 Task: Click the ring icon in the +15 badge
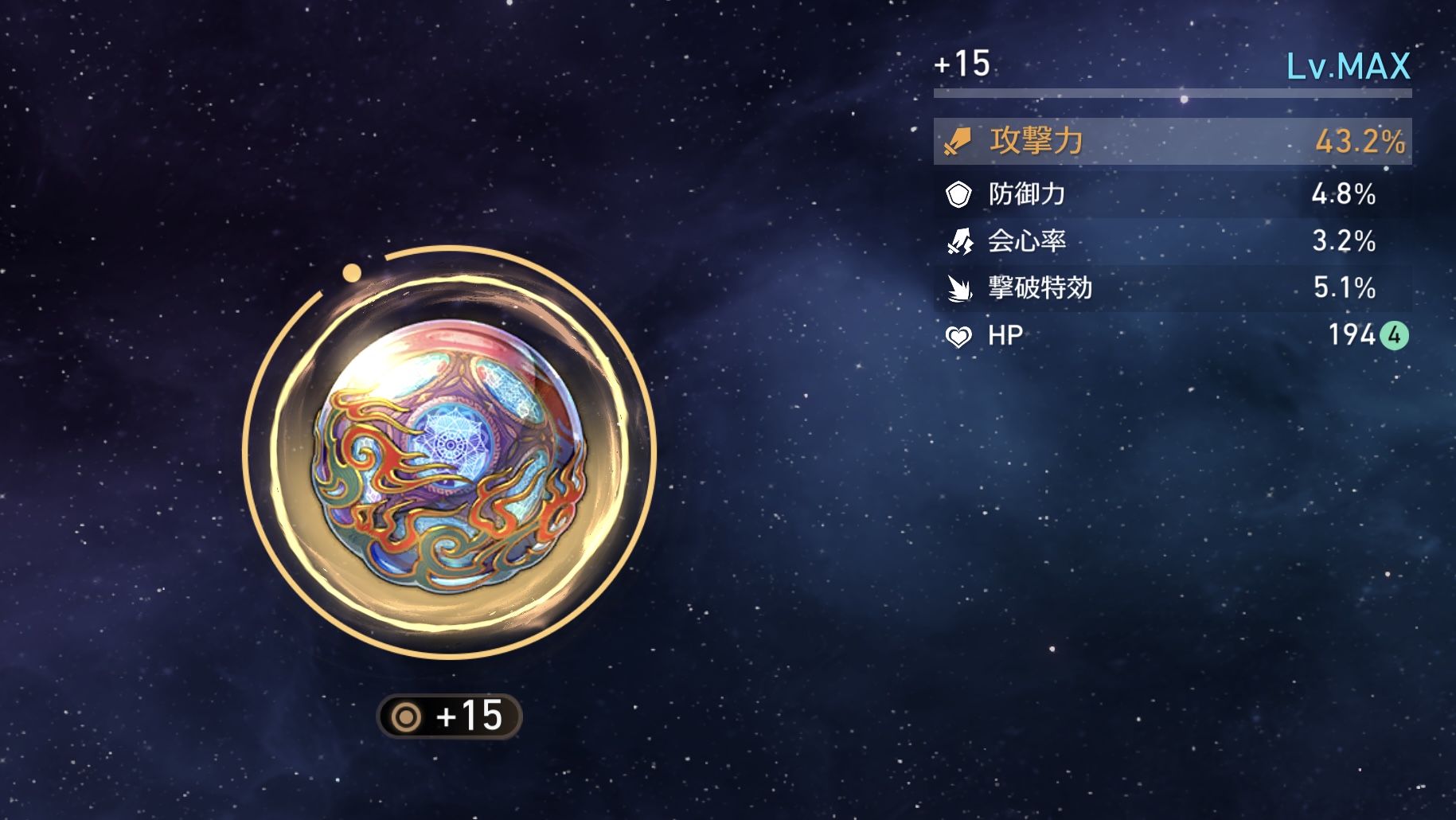407,717
